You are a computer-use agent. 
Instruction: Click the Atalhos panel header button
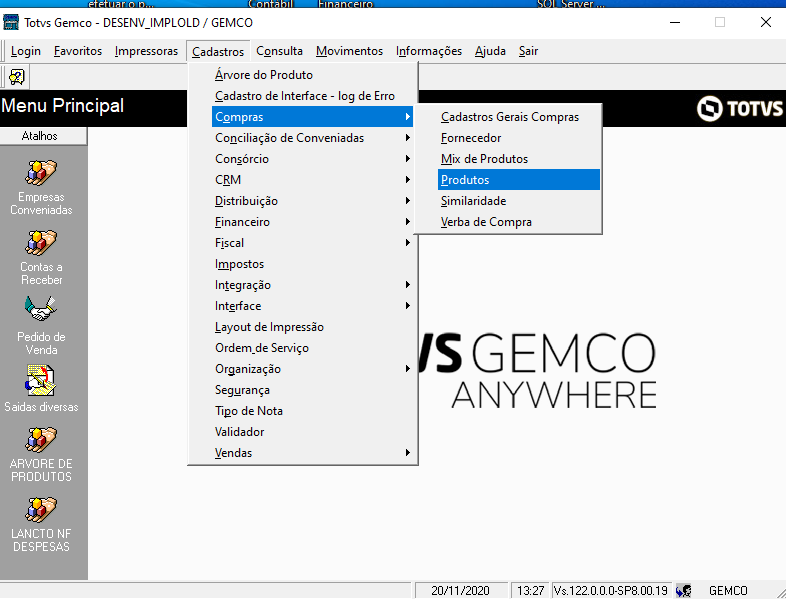[x=43, y=136]
